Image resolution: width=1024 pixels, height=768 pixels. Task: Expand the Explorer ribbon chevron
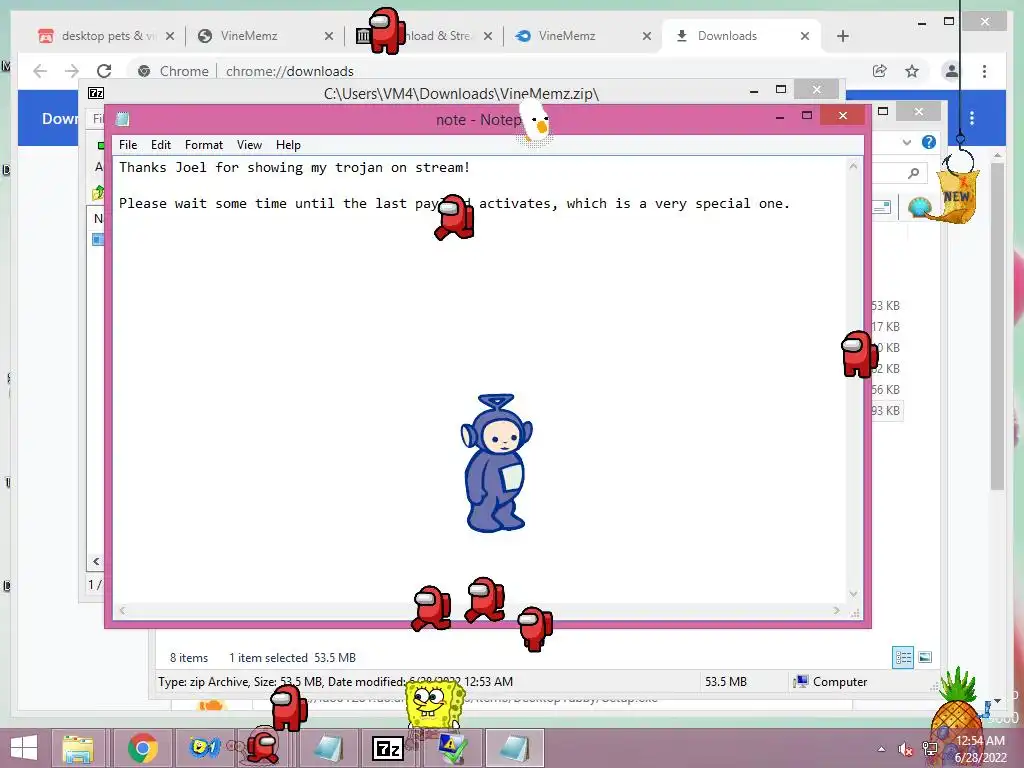pyautogui.click(x=906, y=142)
